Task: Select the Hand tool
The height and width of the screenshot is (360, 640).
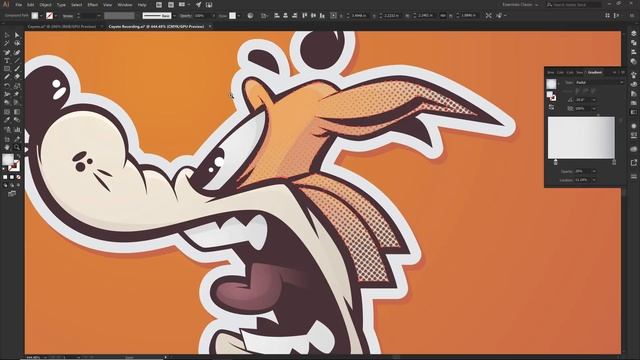Action: click(7, 147)
